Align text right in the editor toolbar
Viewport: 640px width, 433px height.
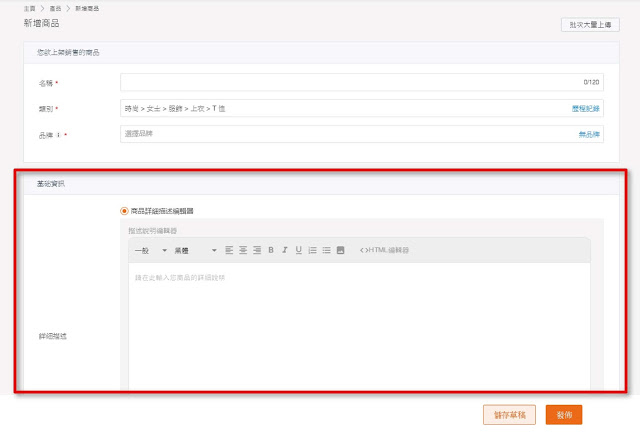257,250
